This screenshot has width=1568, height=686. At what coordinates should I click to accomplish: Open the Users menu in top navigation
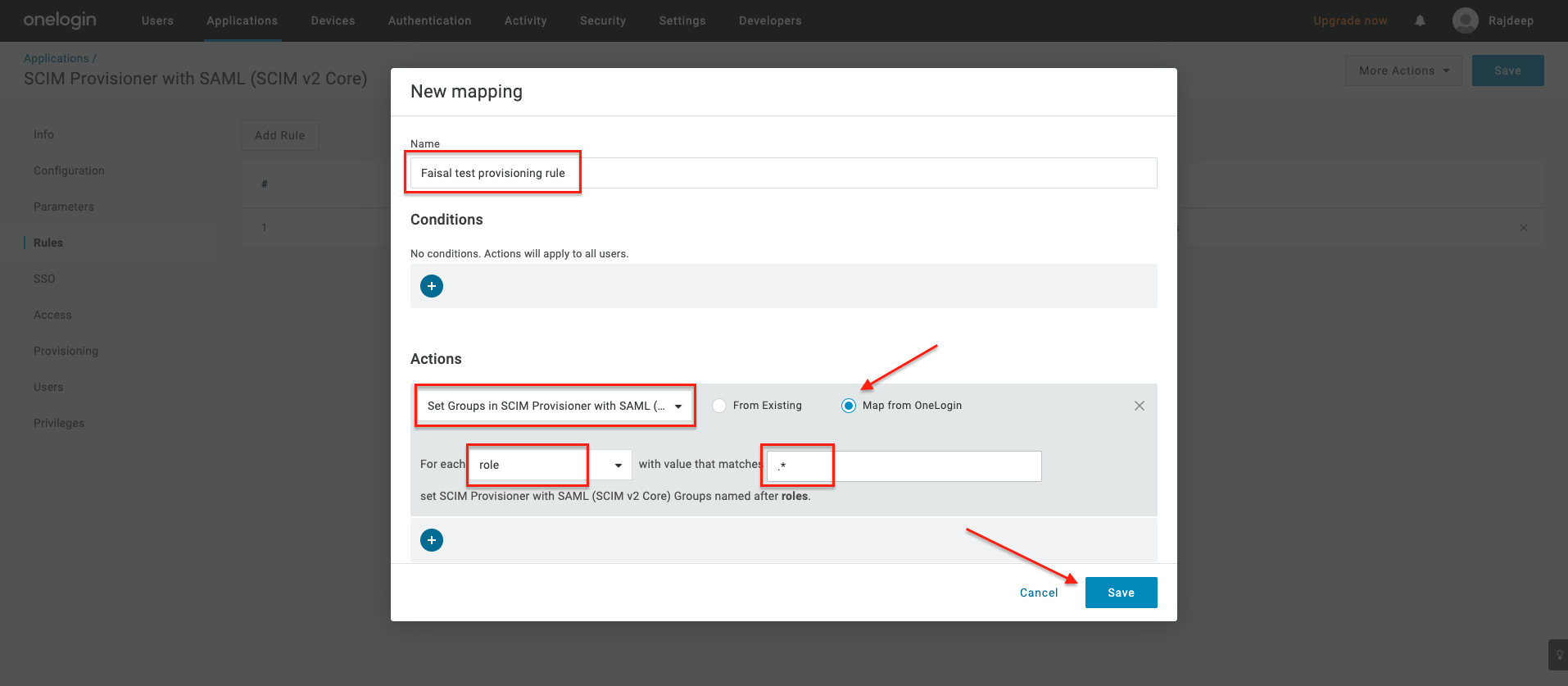click(x=157, y=20)
